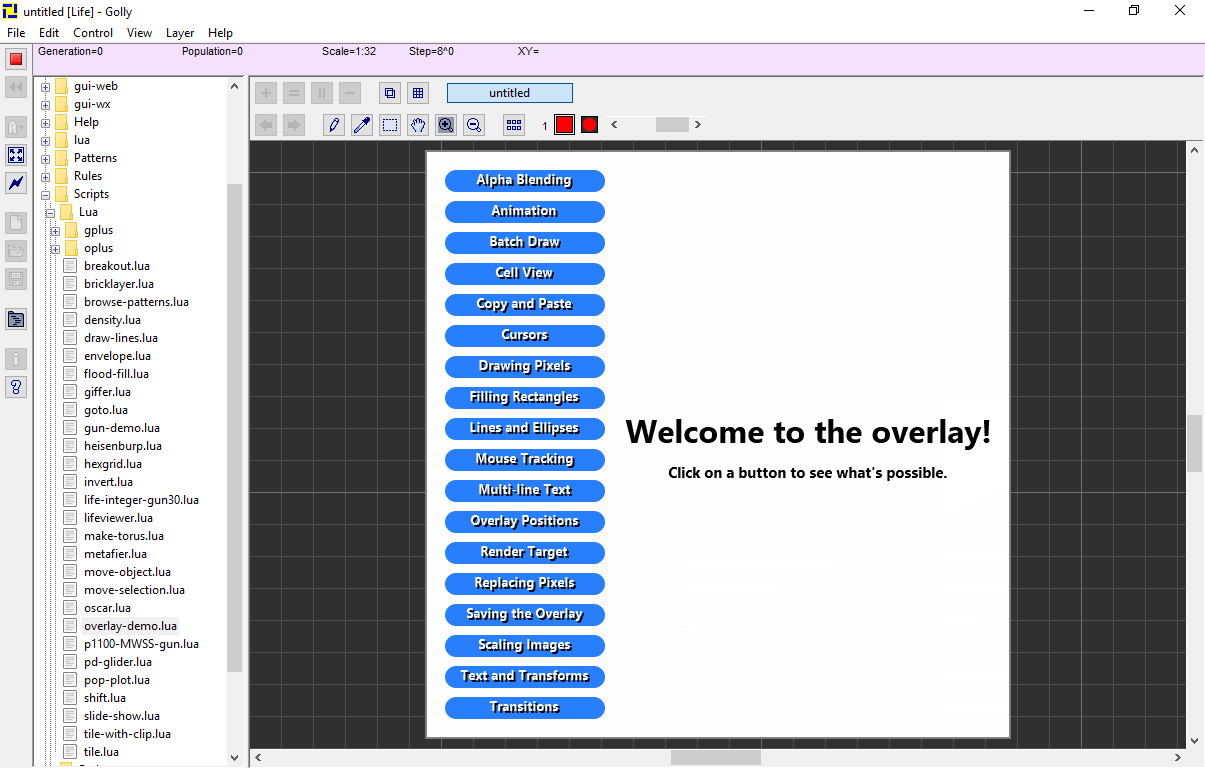This screenshot has height=768, width=1205.
Task: Open the Help menu
Action: pos(220,33)
